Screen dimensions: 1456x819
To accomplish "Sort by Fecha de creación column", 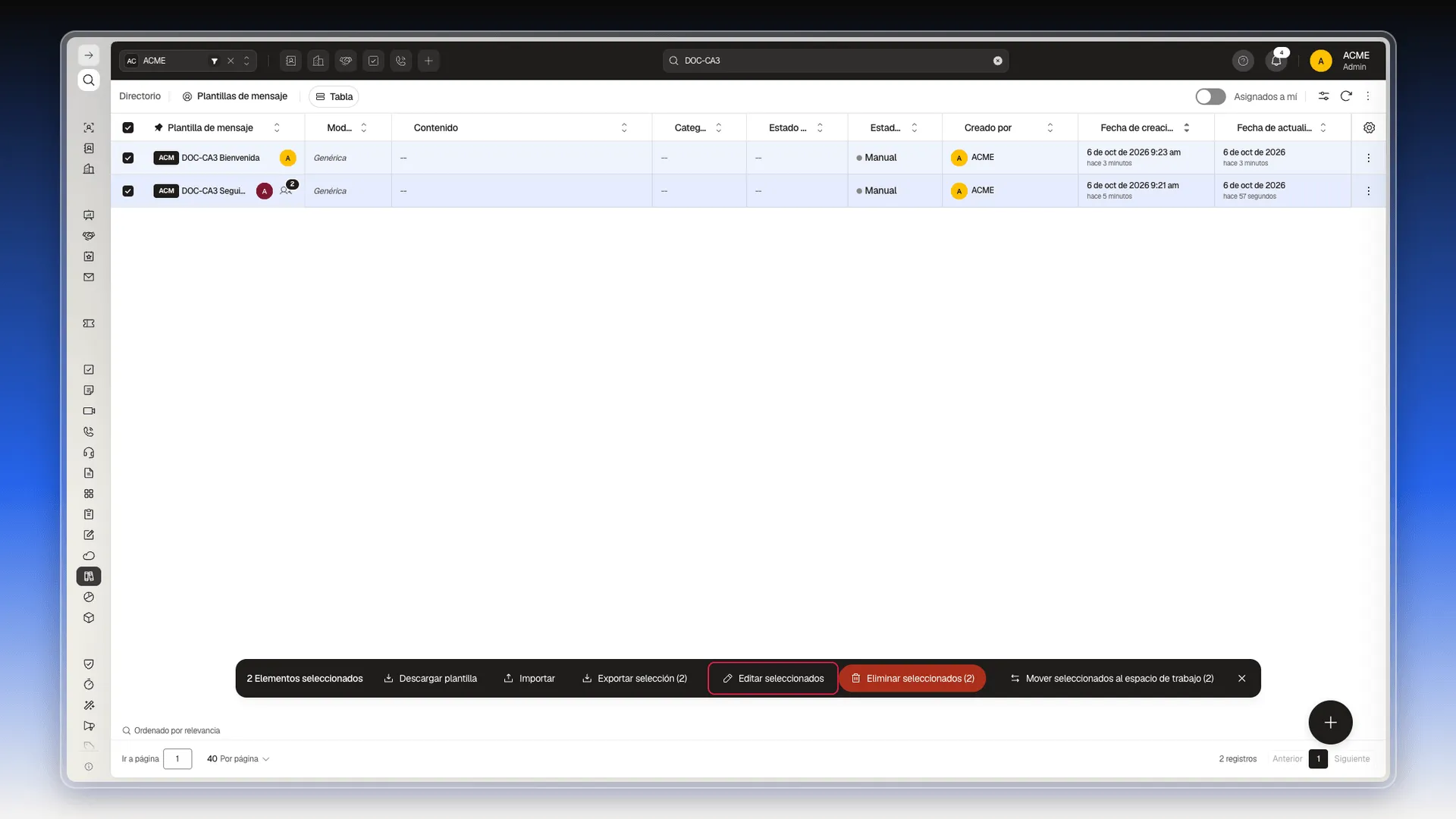I will 1187,127.
